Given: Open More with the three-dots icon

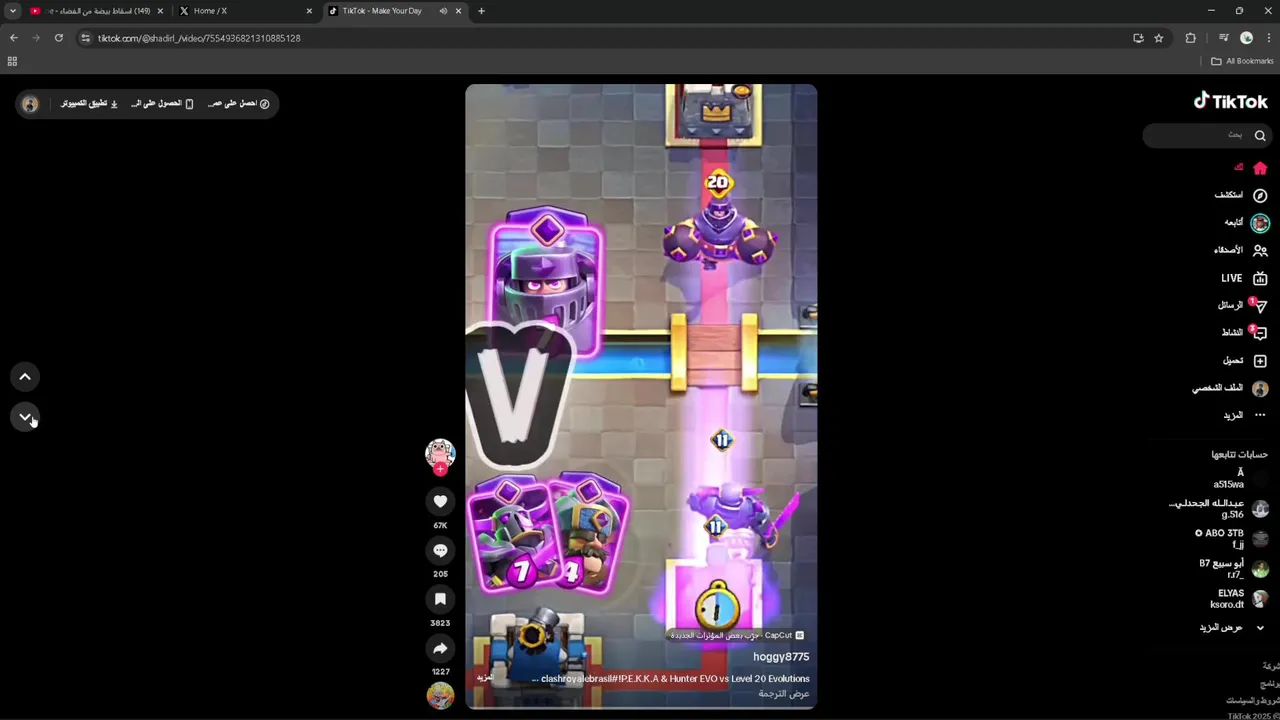Looking at the screenshot, I should click(1260, 415).
